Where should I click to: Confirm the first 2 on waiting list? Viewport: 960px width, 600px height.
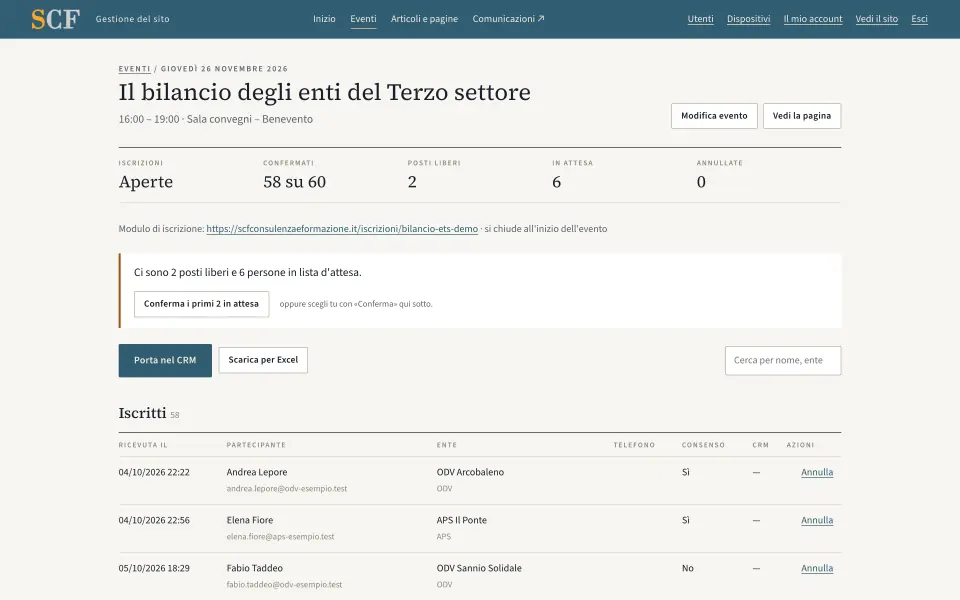[201, 304]
